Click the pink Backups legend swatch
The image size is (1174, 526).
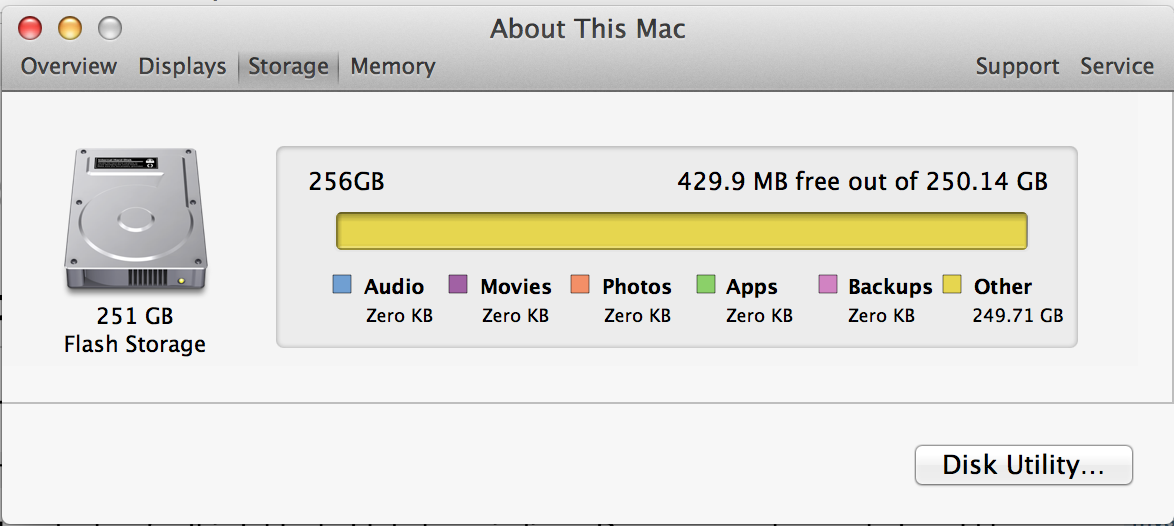point(828,285)
